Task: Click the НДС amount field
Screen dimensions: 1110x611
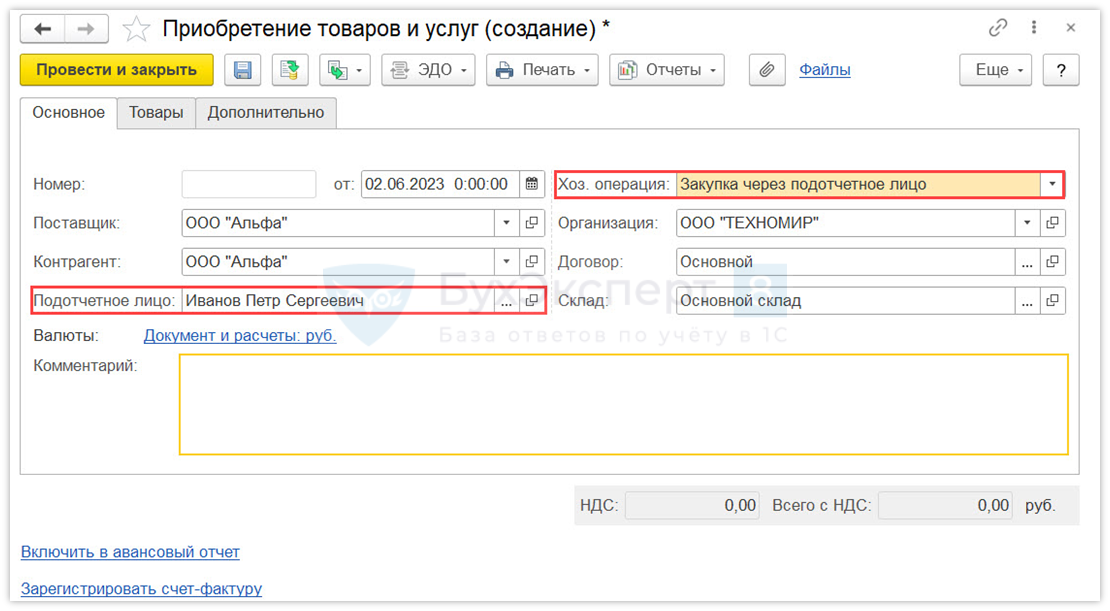Action: click(x=692, y=506)
